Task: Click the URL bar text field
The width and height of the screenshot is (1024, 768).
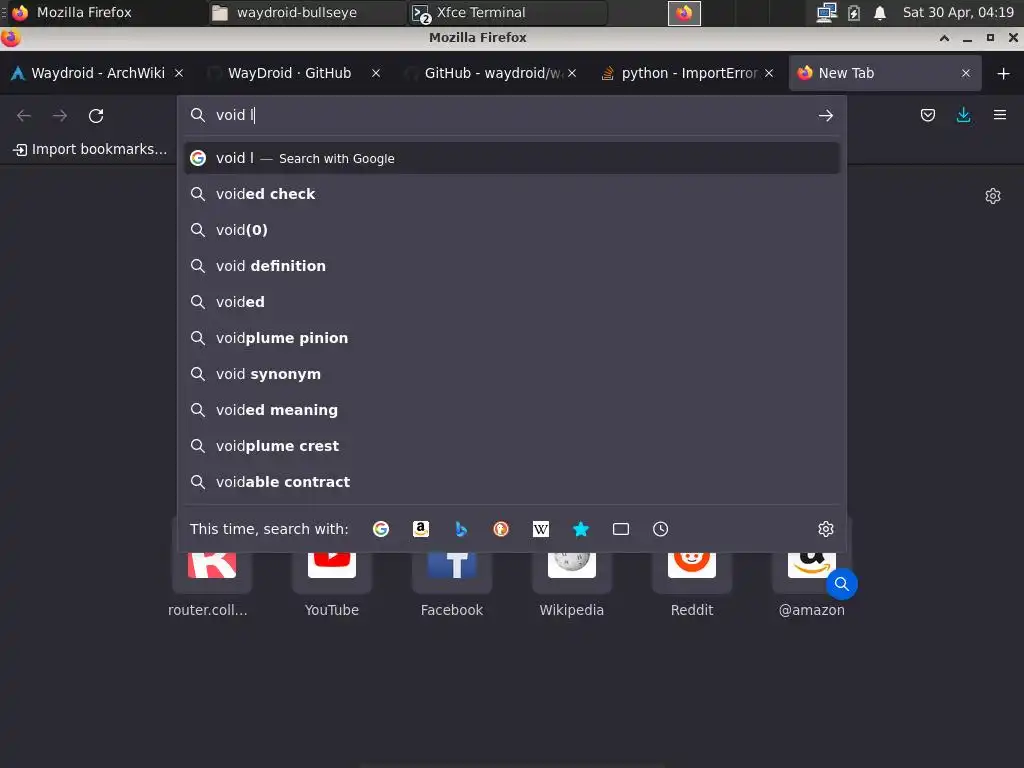Action: point(513,116)
